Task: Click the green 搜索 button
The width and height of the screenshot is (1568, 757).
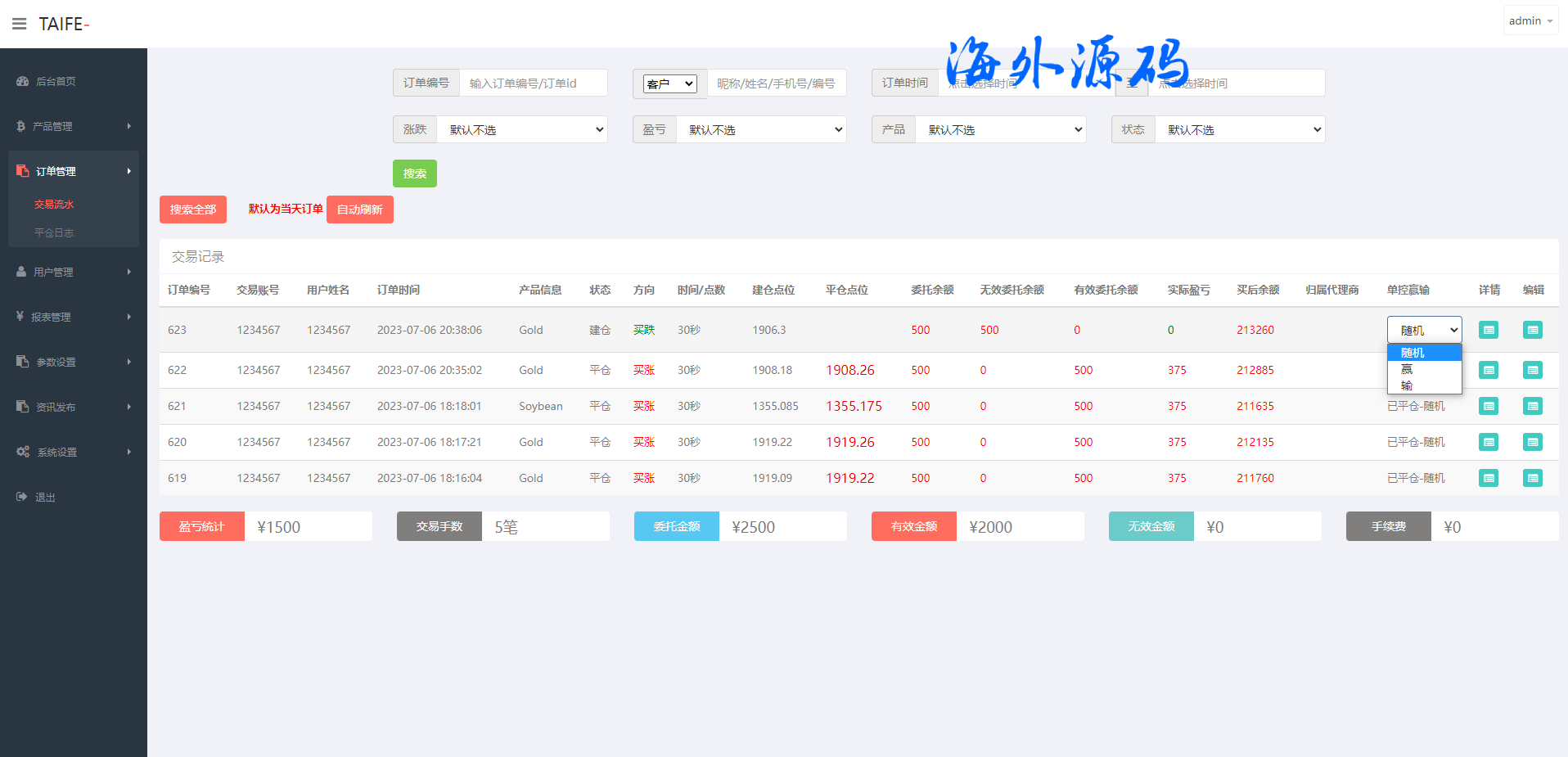Action: coord(414,173)
